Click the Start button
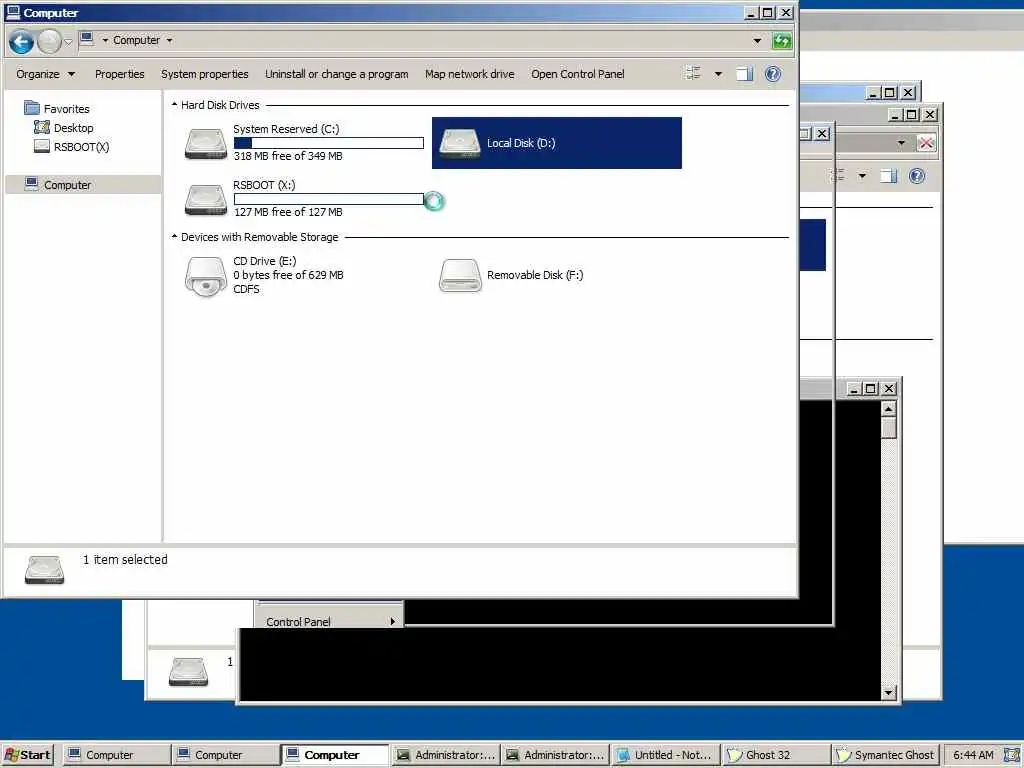This screenshot has width=1024, height=768. point(27,755)
